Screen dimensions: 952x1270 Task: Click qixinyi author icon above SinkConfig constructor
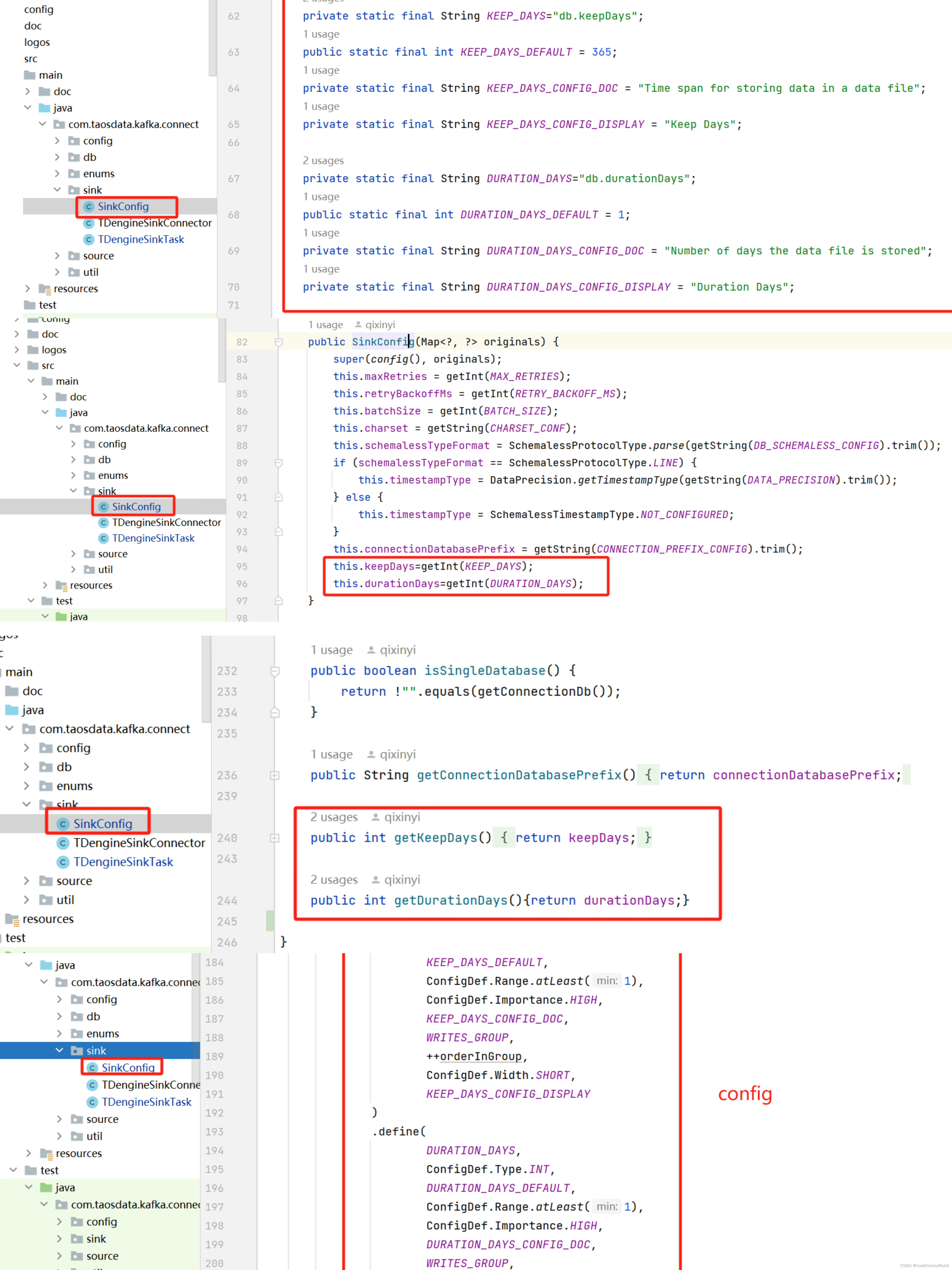(x=358, y=324)
